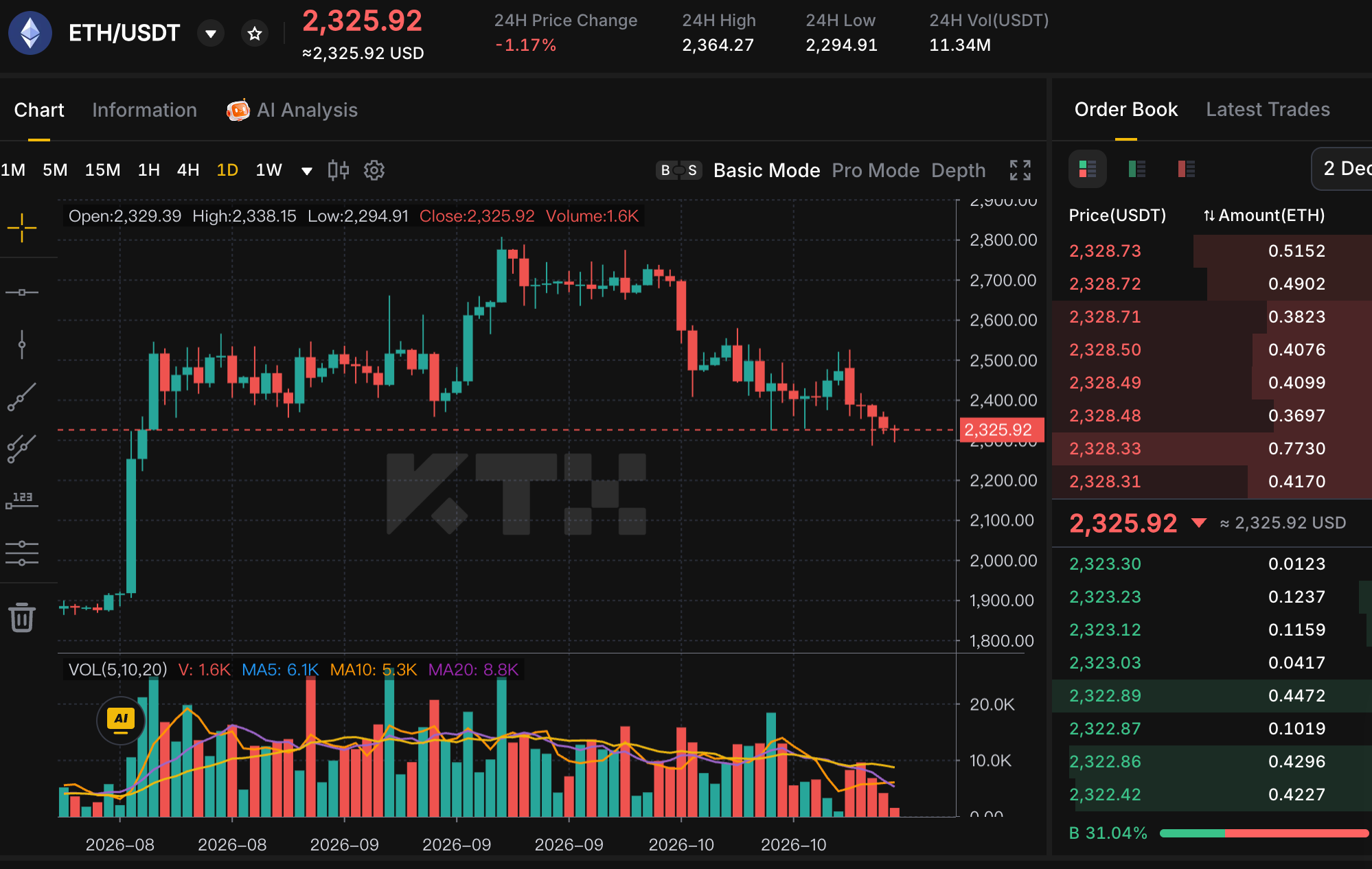Click the current price label on chart axis
This screenshot has height=869, width=1372.
point(1001,430)
